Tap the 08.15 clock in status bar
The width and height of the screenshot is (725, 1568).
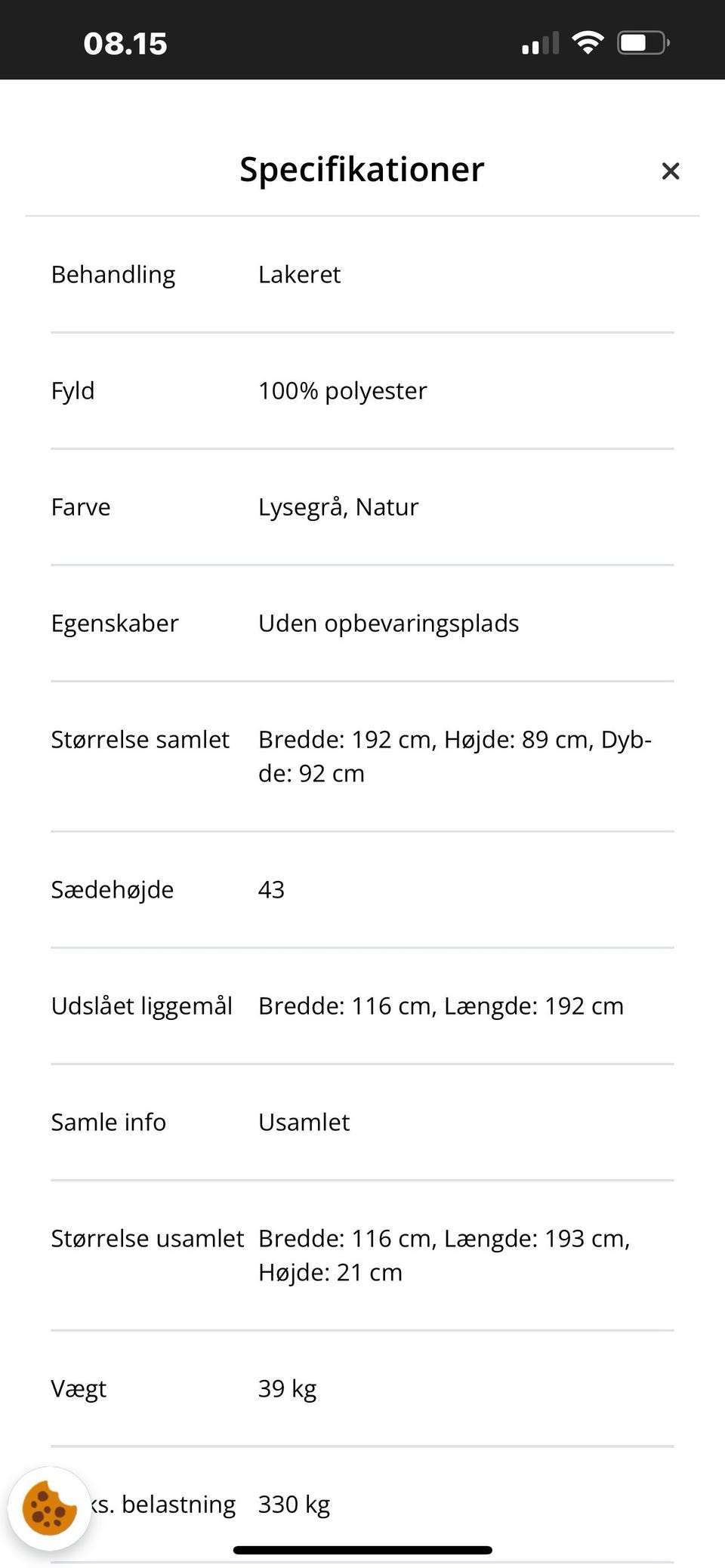click(x=125, y=44)
